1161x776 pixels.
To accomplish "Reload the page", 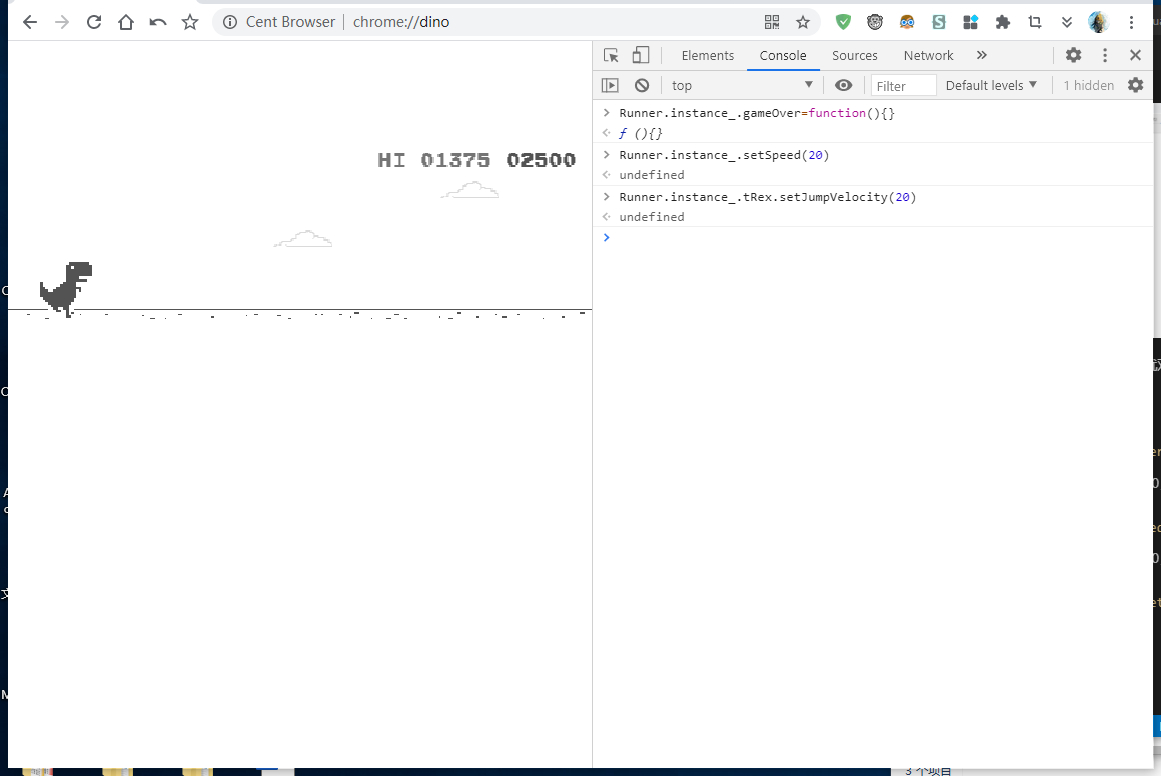I will click(94, 22).
